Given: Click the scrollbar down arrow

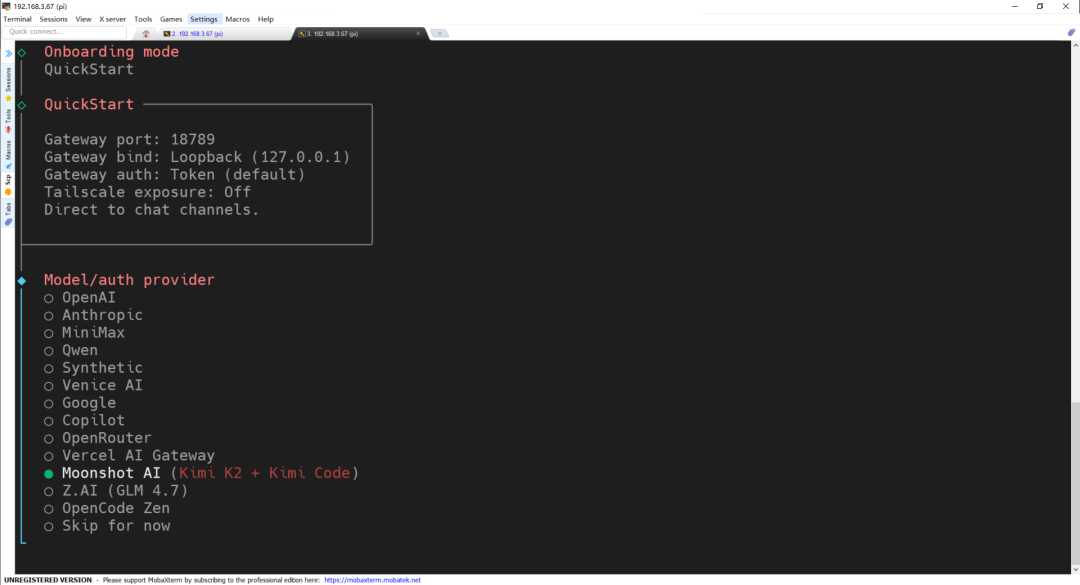Looking at the screenshot, I should [x=1075, y=569].
